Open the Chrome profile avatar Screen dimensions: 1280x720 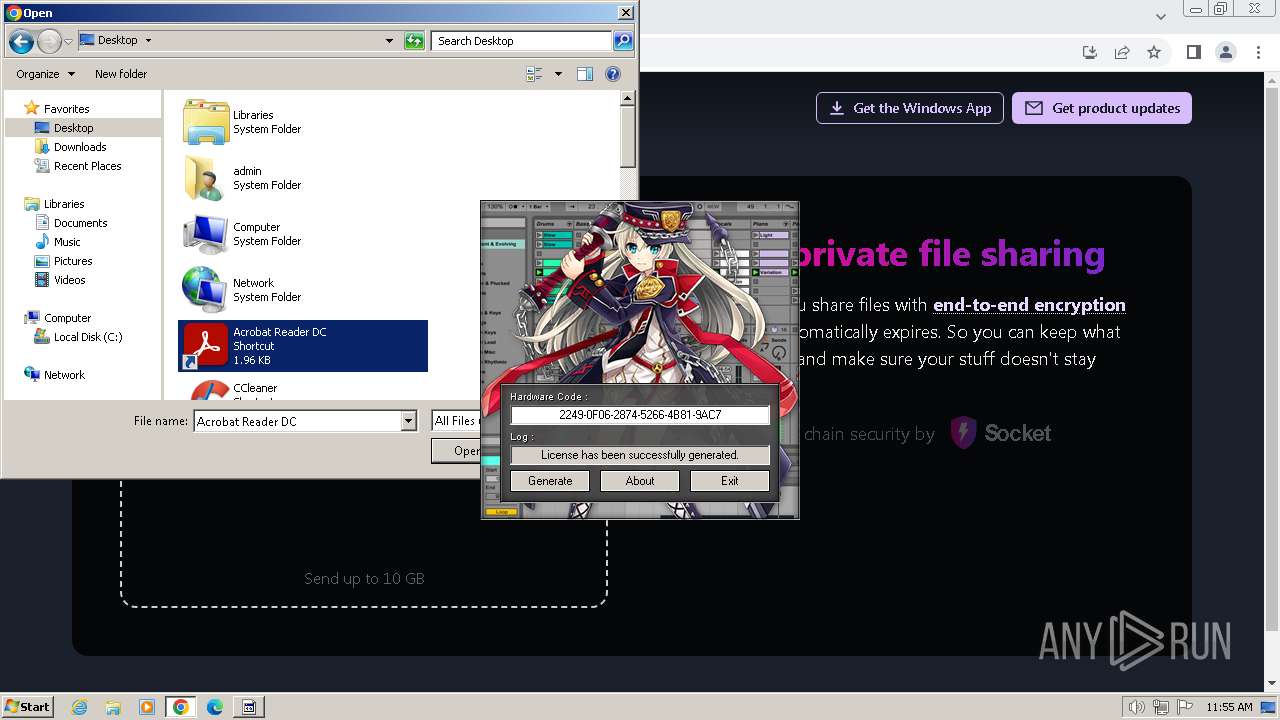coord(1225,52)
